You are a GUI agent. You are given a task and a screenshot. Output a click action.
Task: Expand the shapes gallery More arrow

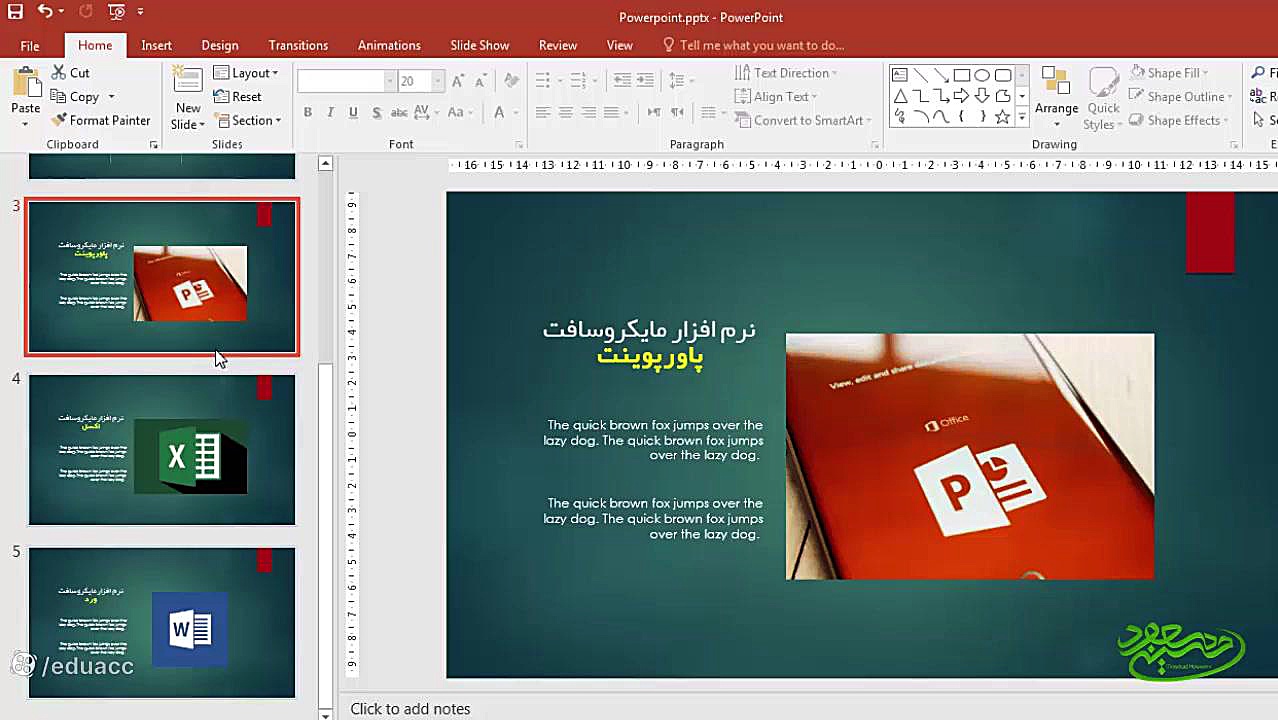[x=1022, y=117]
